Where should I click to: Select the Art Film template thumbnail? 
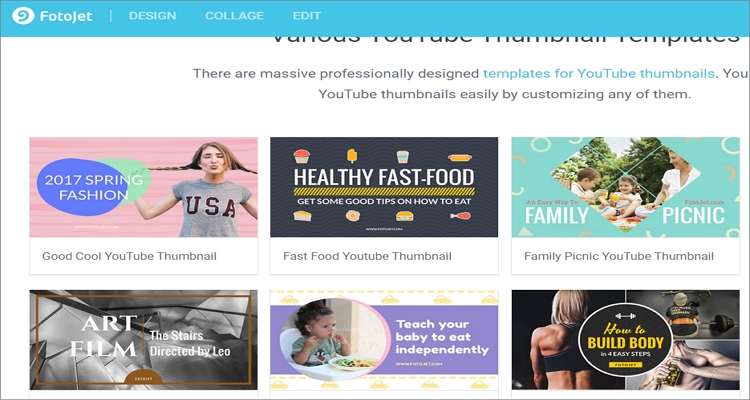coord(143,340)
